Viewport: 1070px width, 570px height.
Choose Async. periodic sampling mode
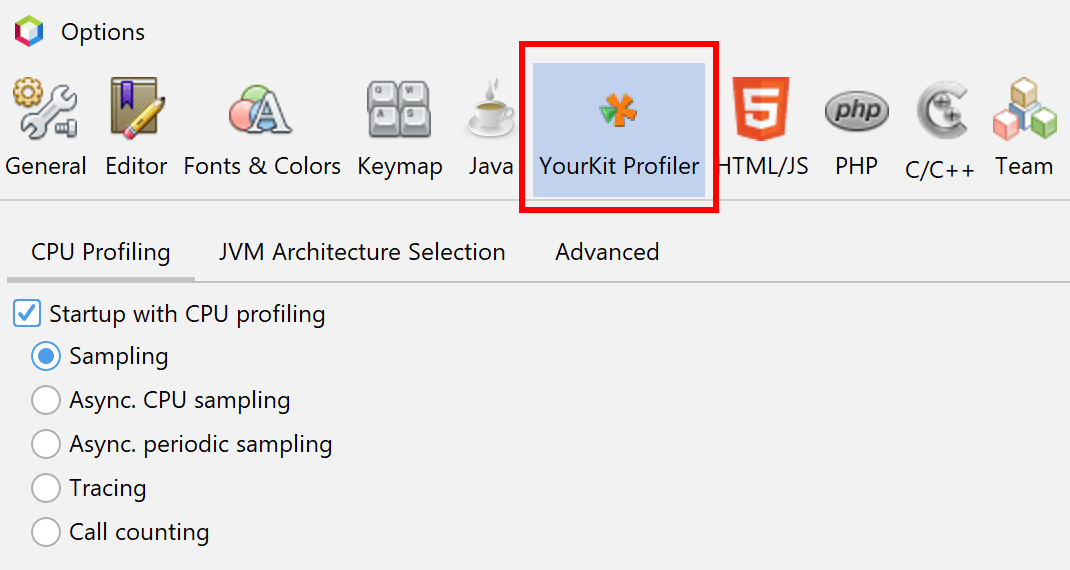point(46,444)
